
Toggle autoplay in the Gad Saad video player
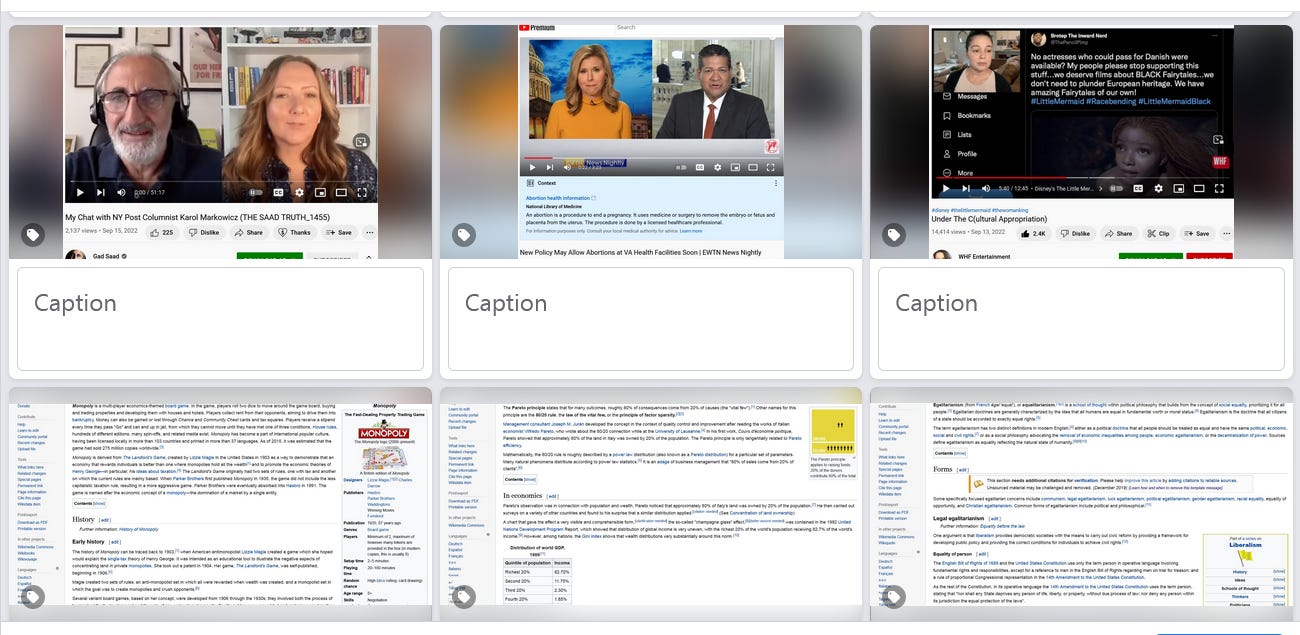pos(256,192)
